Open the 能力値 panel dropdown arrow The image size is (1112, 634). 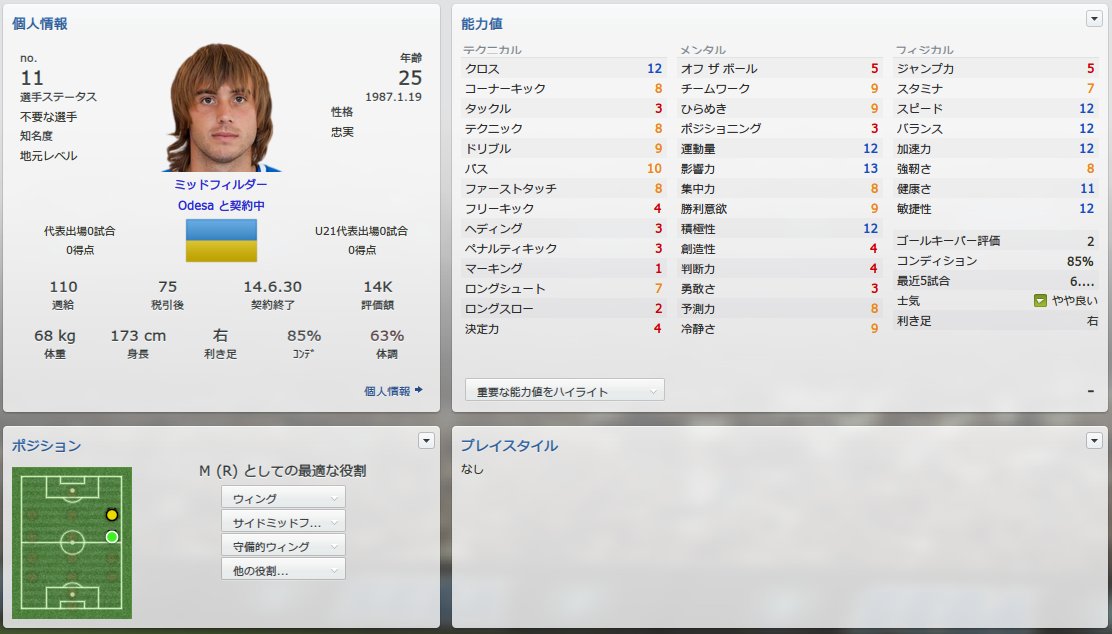click(x=1094, y=19)
